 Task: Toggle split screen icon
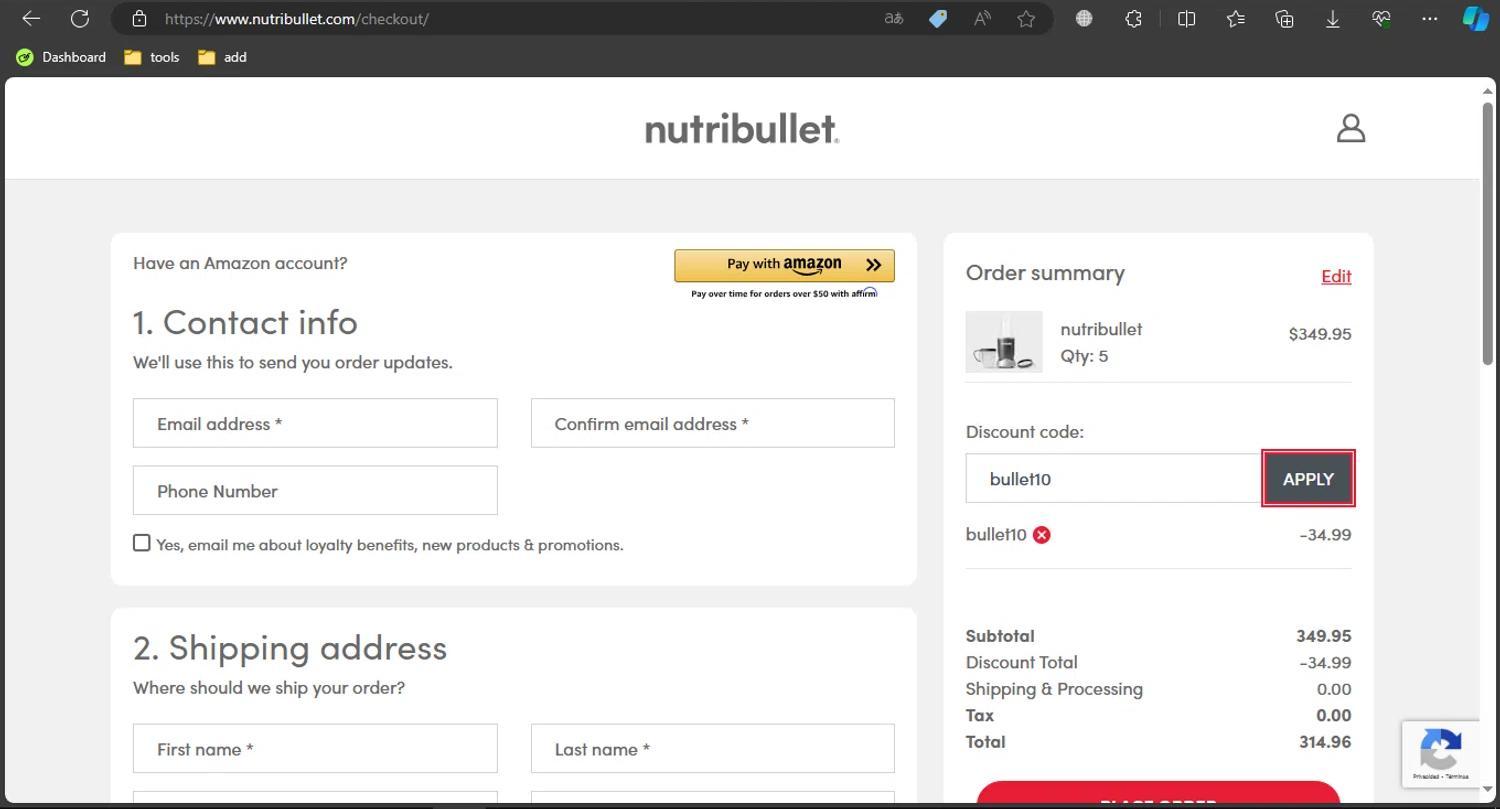(1187, 18)
